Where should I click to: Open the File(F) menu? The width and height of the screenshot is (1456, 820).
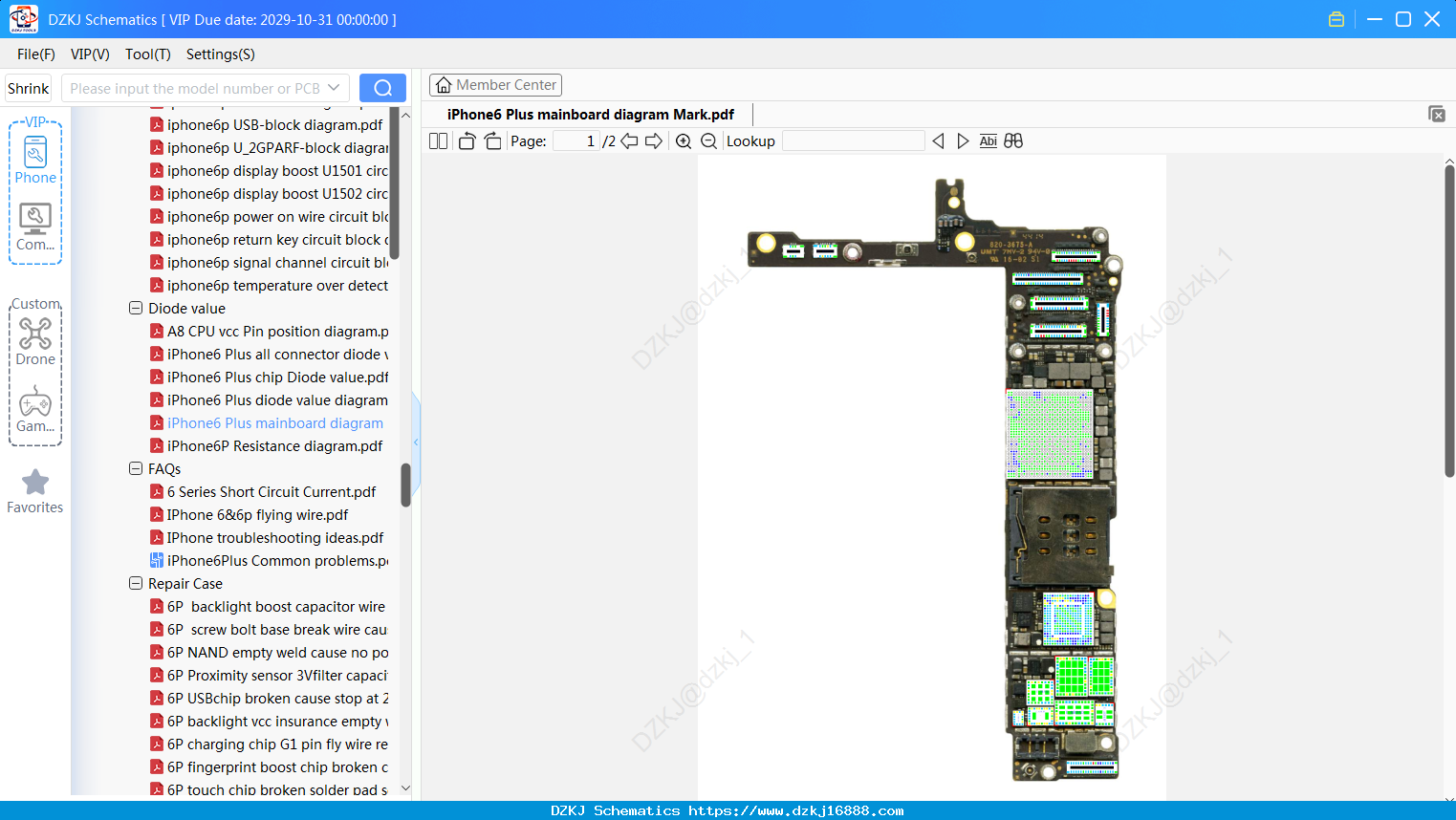click(x=36, y=54)
